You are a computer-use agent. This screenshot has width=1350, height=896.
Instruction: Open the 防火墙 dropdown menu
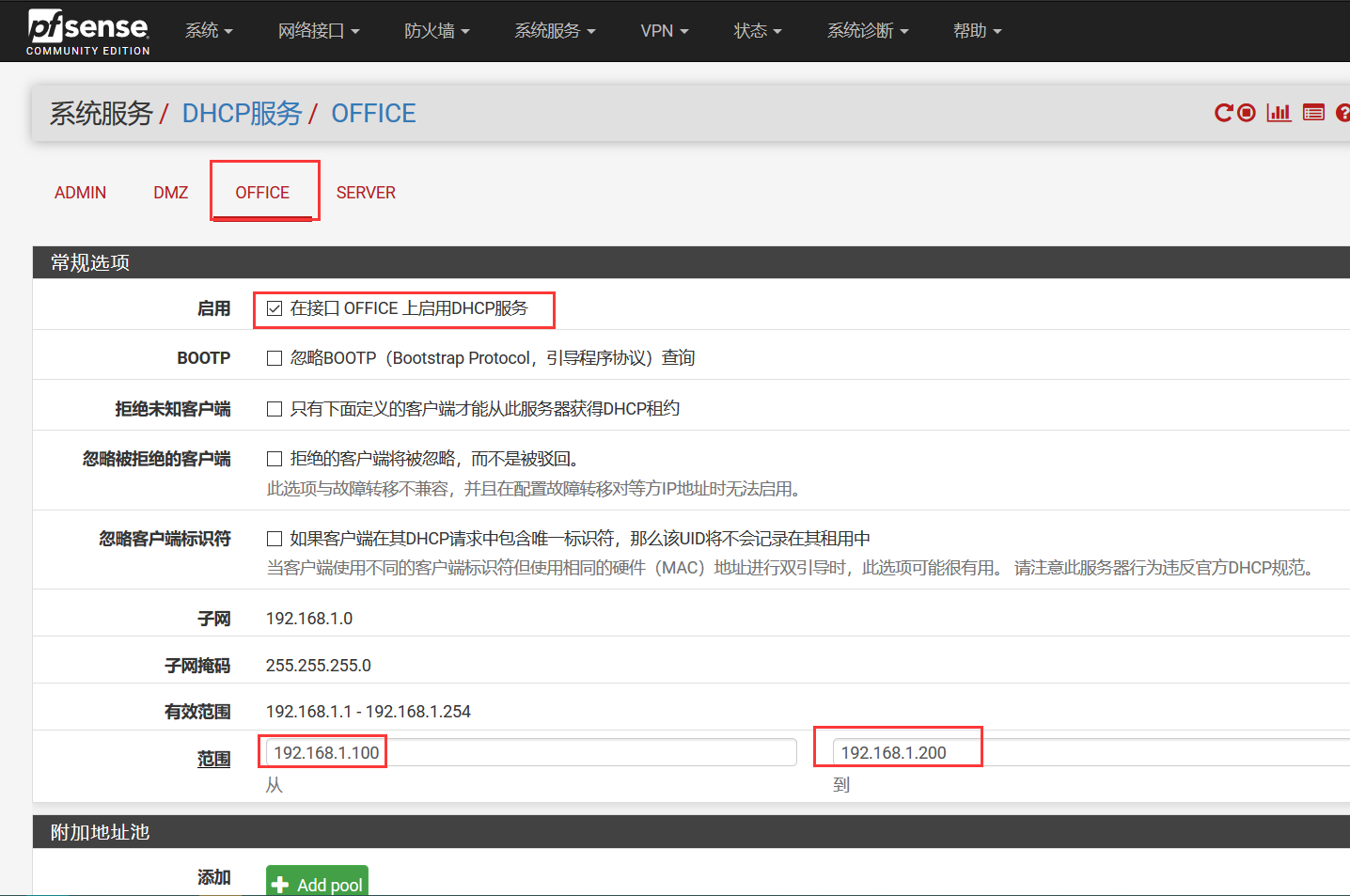[437, 31]
